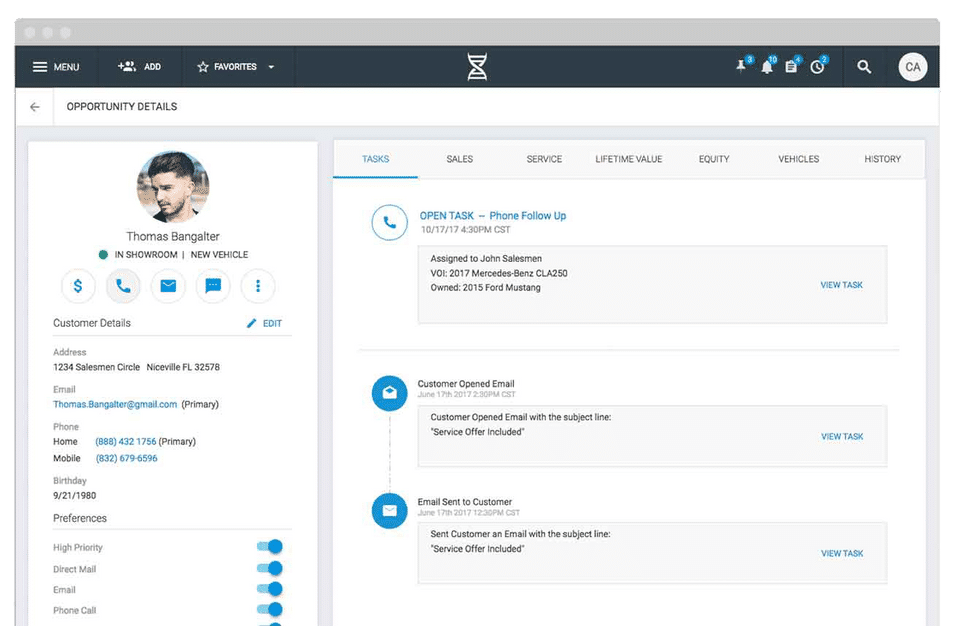This screenshot has height=626, width=960.
Task: Click the OPPORTUNITY DETAILS page title
Action: pyautogui.click(x=122, y=107)
